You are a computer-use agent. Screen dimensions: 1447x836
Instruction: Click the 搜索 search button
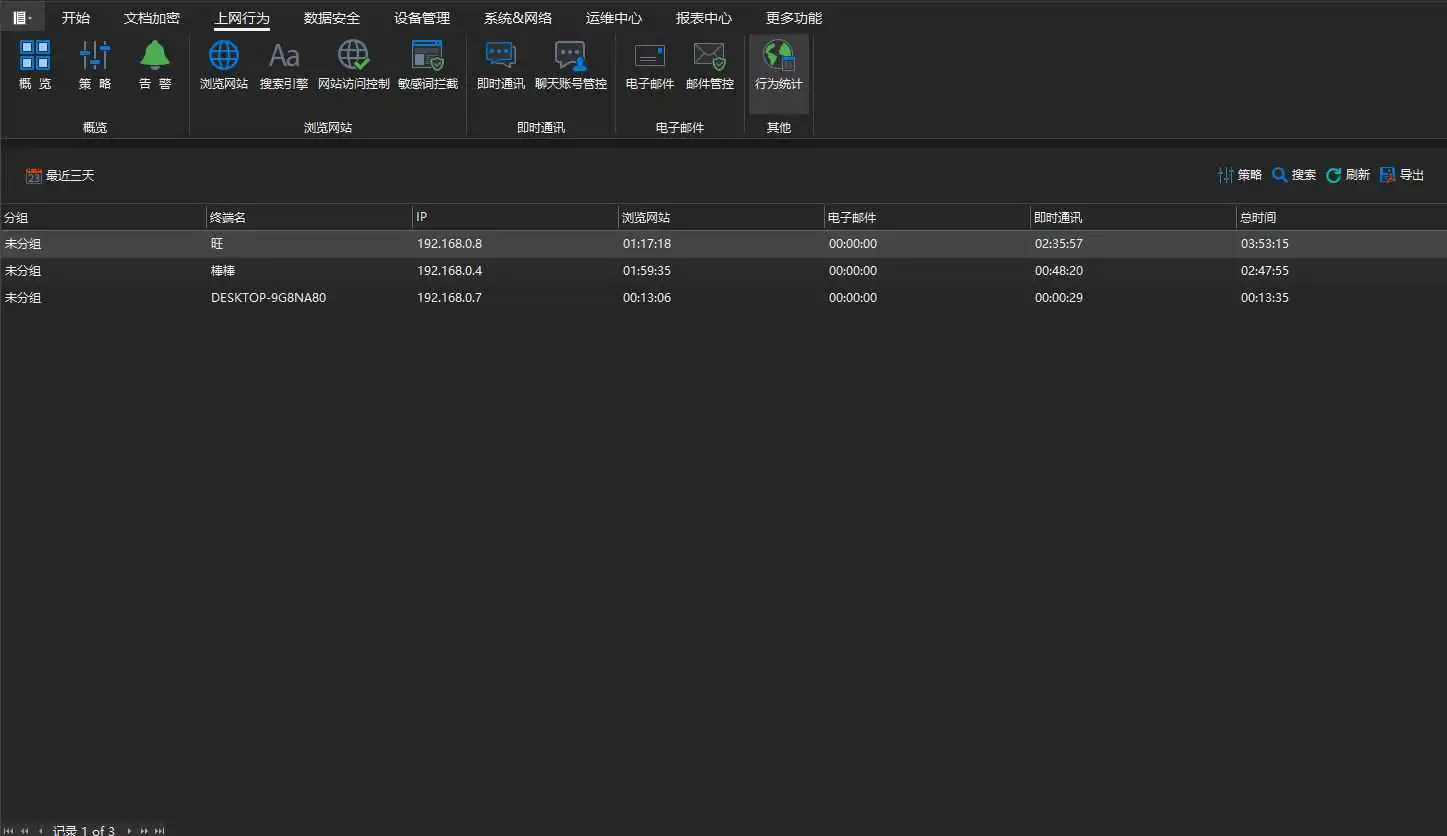click(x=1293, y=175)
